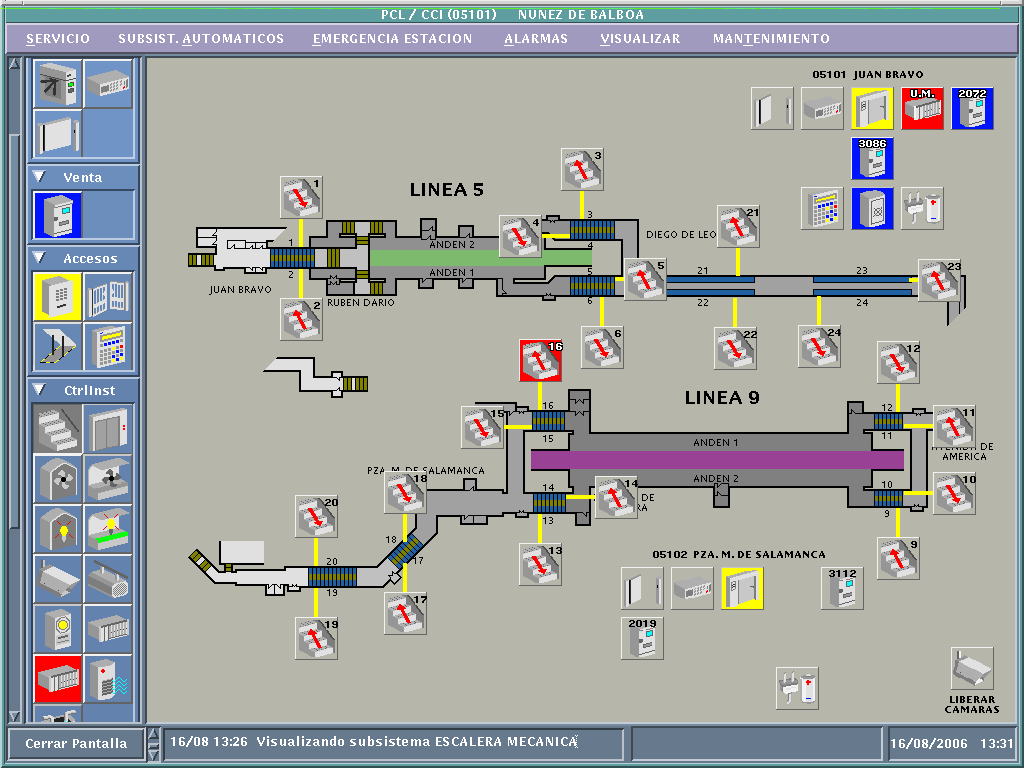1024x768 pixels.
Task: Open ticket machine 3086 icon
Action: 872,159
